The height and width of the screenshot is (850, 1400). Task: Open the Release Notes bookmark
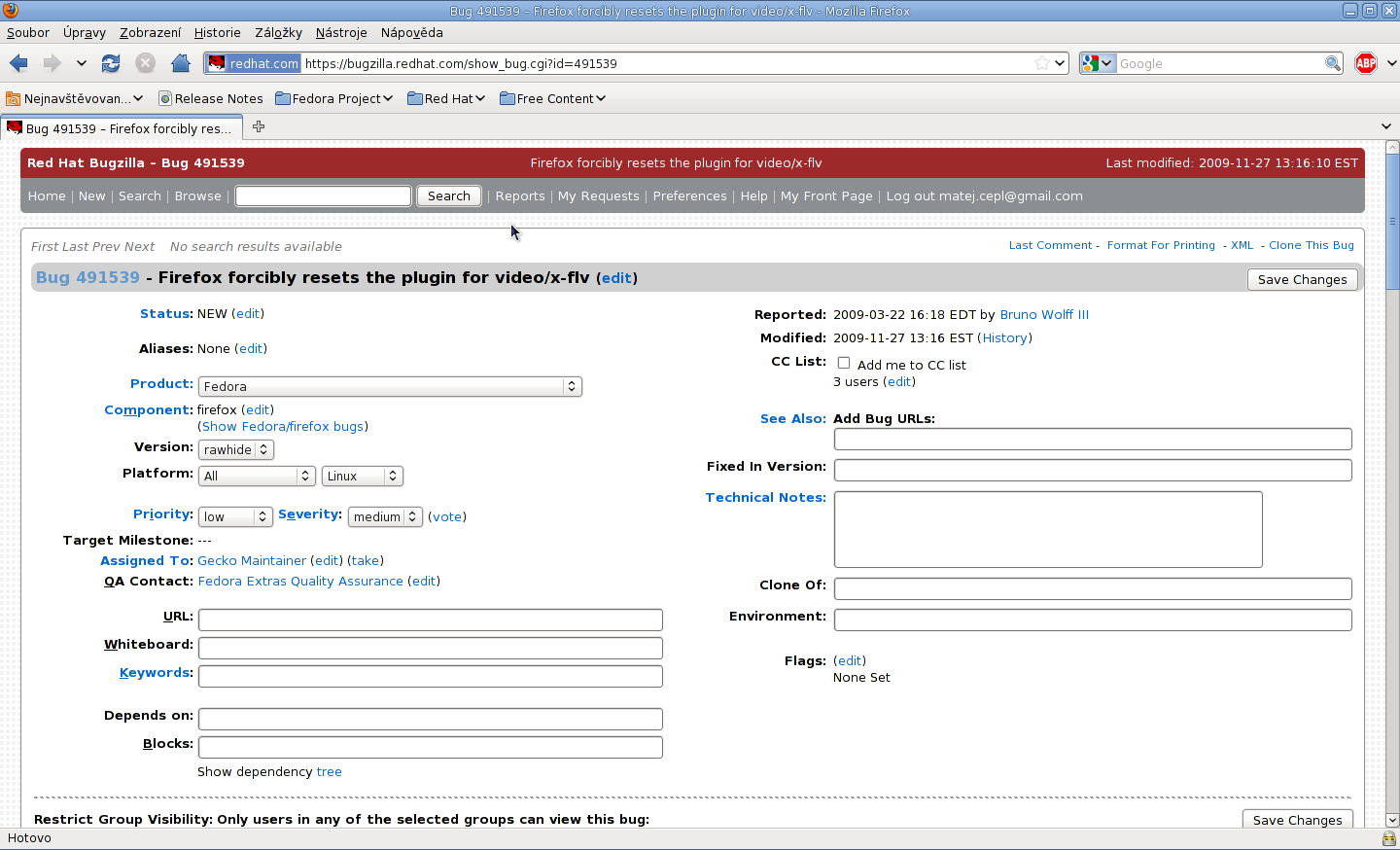point(211,98)
